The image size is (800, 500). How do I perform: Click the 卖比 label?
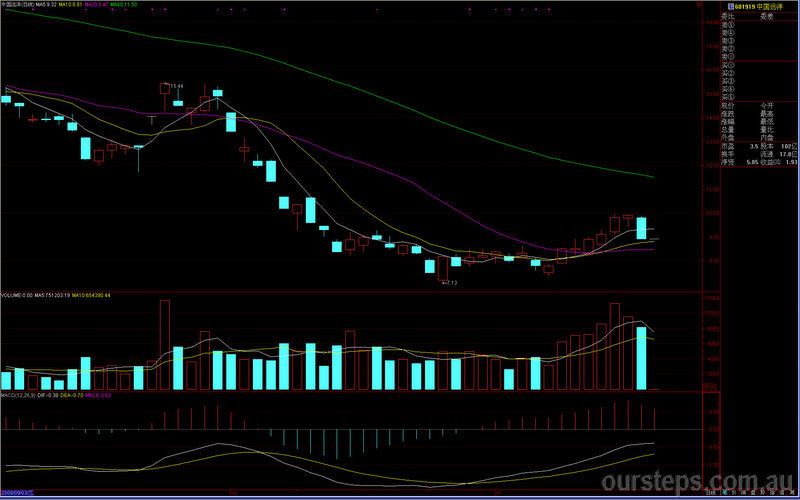728,17
